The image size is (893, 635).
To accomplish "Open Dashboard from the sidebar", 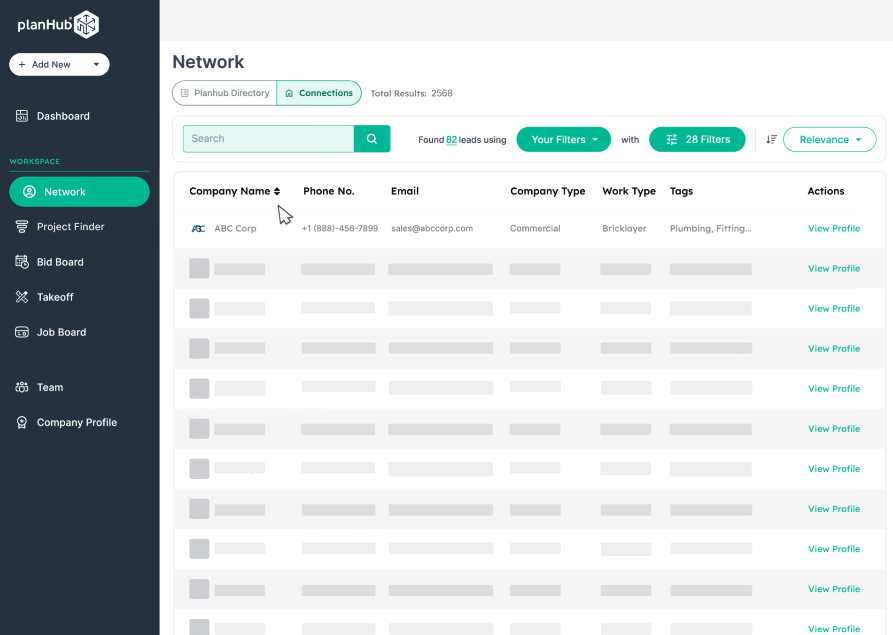I will click(x=63, y=116).
